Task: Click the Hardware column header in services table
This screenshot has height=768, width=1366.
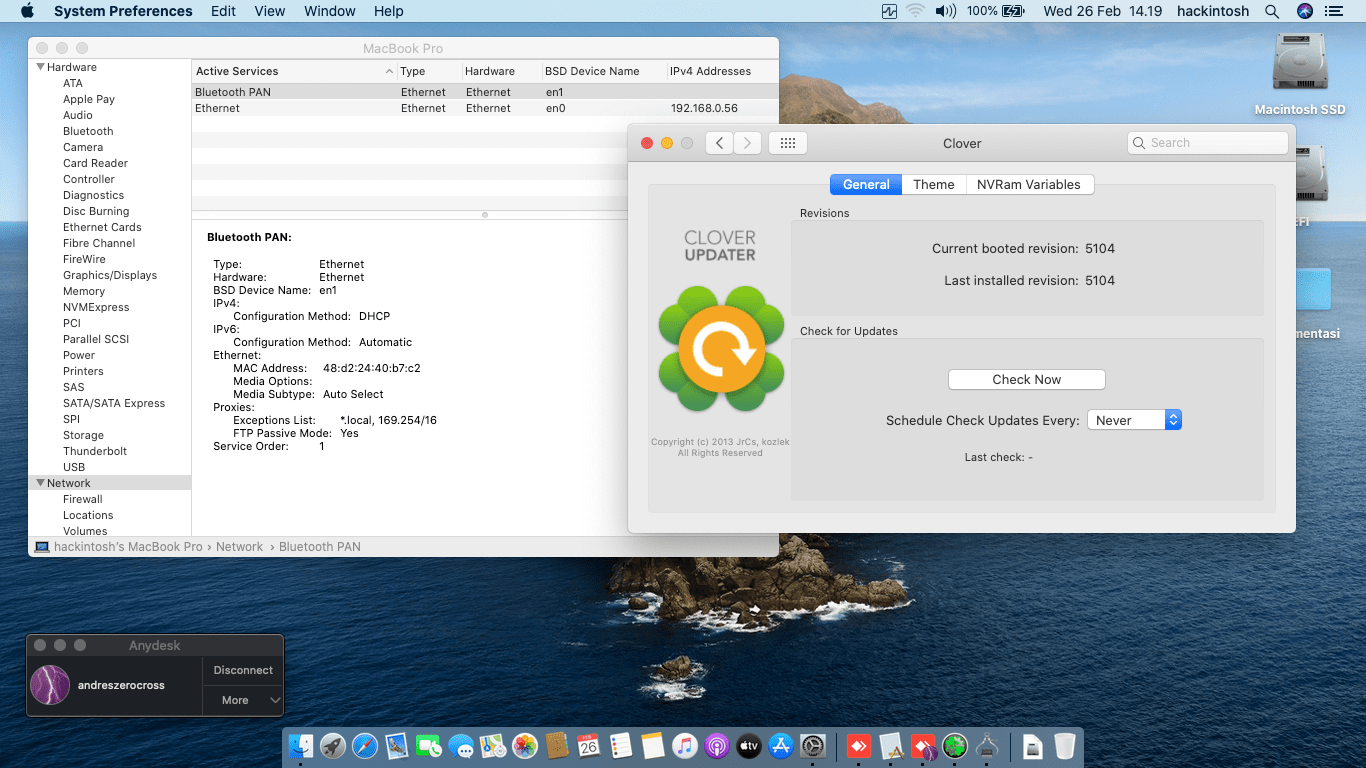Action: [502, 71]
